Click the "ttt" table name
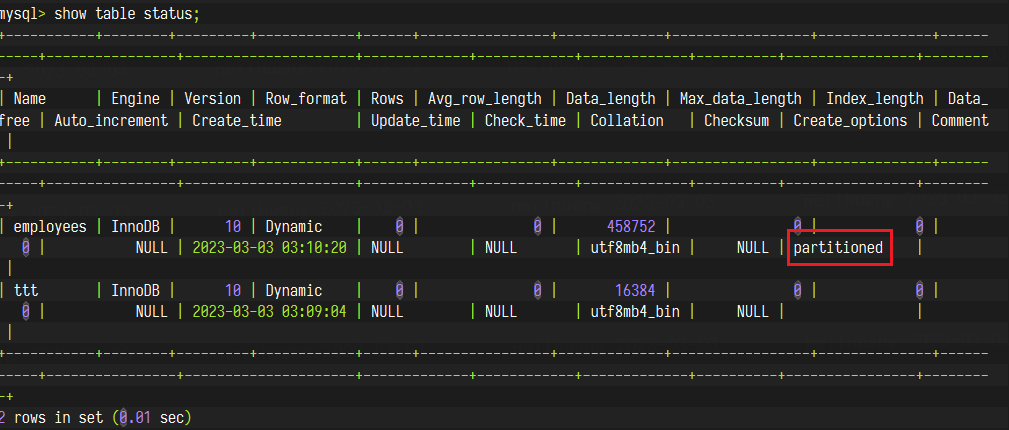The width and height of the screenshot is (1009, 430). pyautogui.click(x=26, y=290)
